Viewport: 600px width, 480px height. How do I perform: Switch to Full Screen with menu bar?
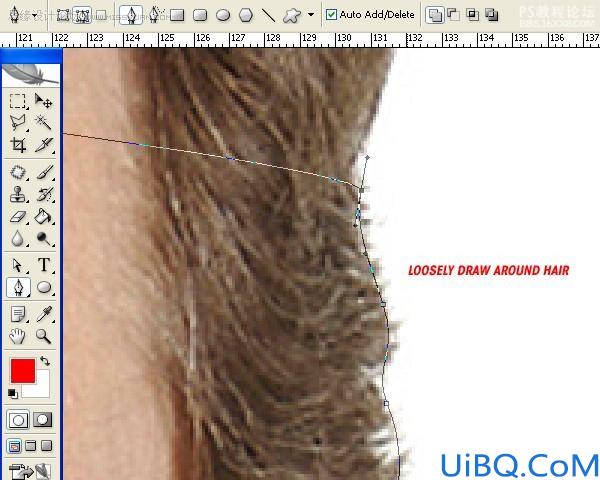[x=31, y=446]
